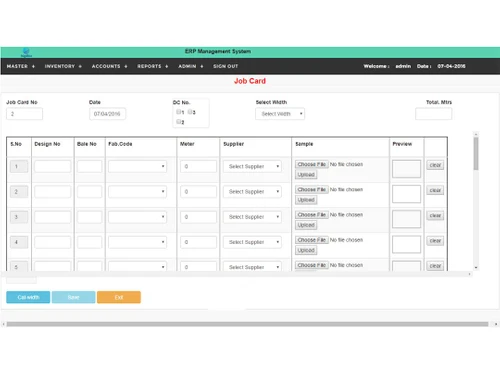Tick DC No. checkbox 3

click(190, 112)
